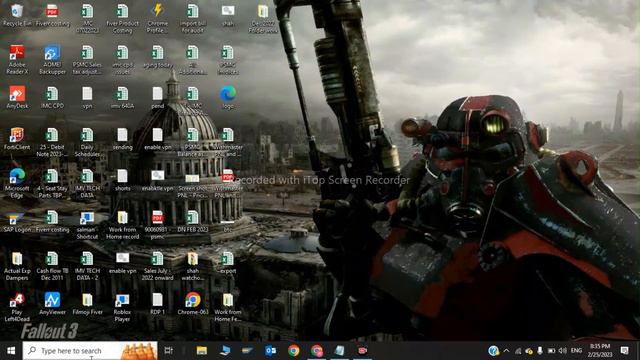Open AOMEI Backupper shortcut

click(x=52, y=60)
